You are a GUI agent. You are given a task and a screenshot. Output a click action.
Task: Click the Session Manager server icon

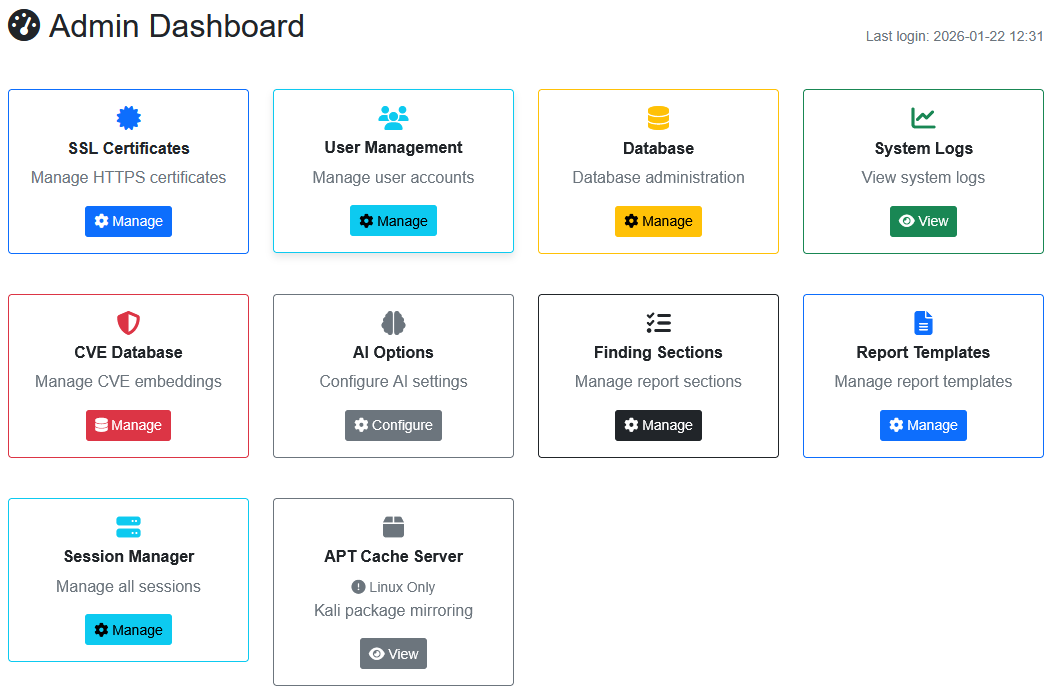point(128,527)
